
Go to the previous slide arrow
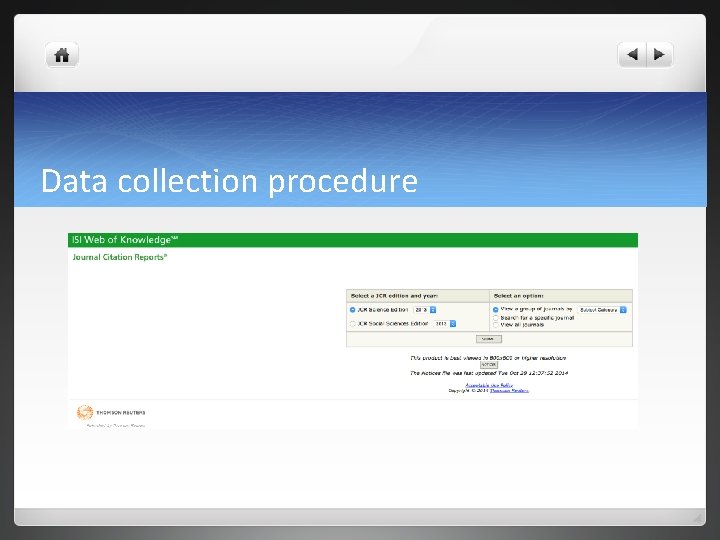(x=632, y=55)
